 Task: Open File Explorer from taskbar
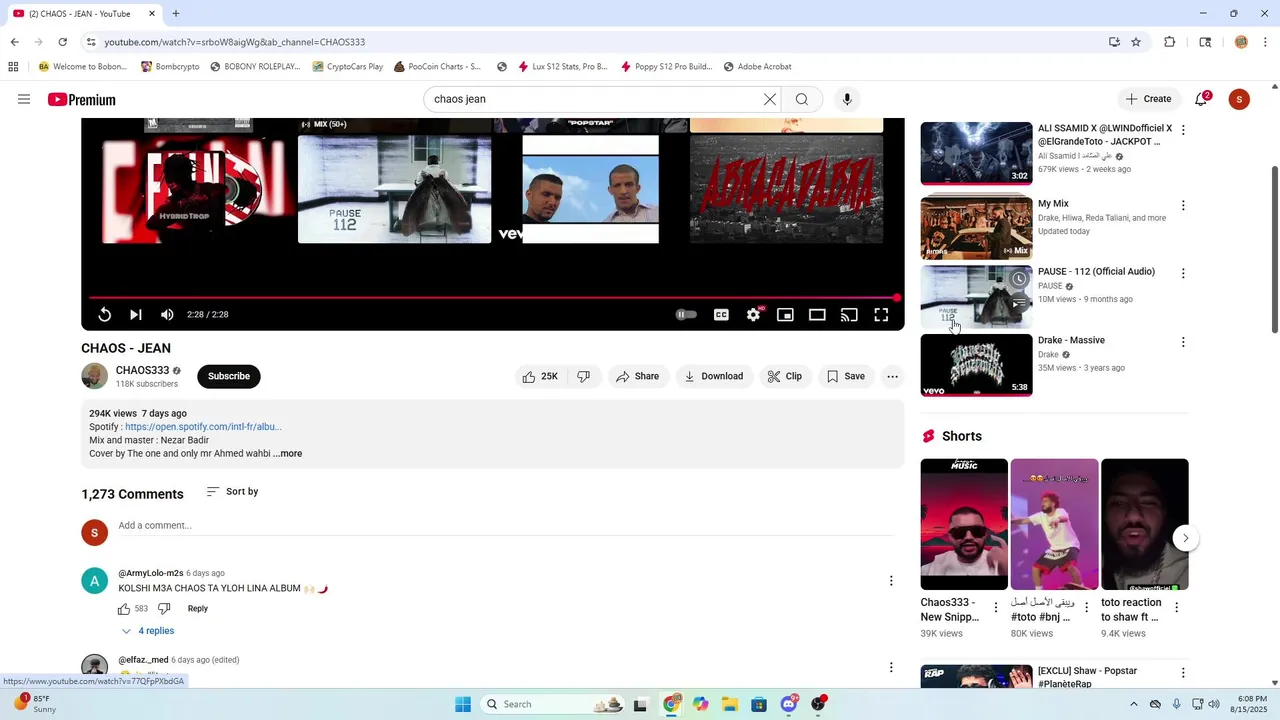pos(730,704)
